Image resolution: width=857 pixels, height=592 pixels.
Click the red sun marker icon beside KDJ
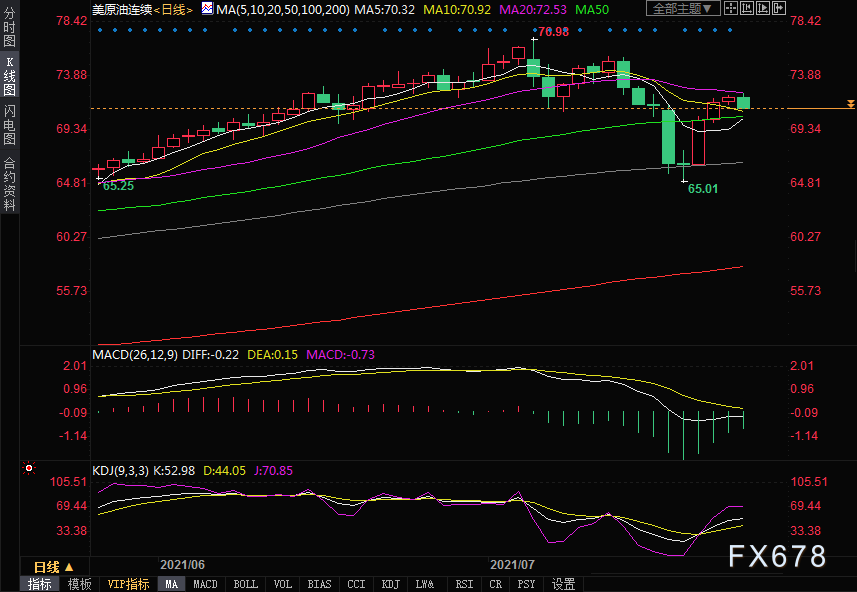(x=29, y=468)
